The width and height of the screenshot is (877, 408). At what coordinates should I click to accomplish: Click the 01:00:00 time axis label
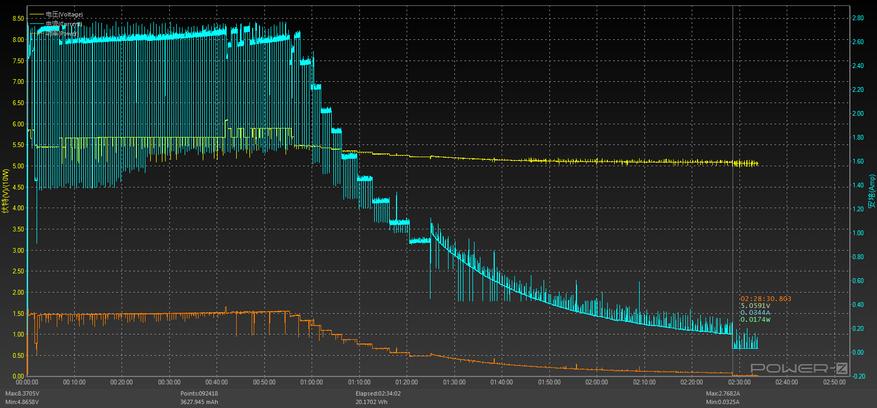tap(312, 382)
